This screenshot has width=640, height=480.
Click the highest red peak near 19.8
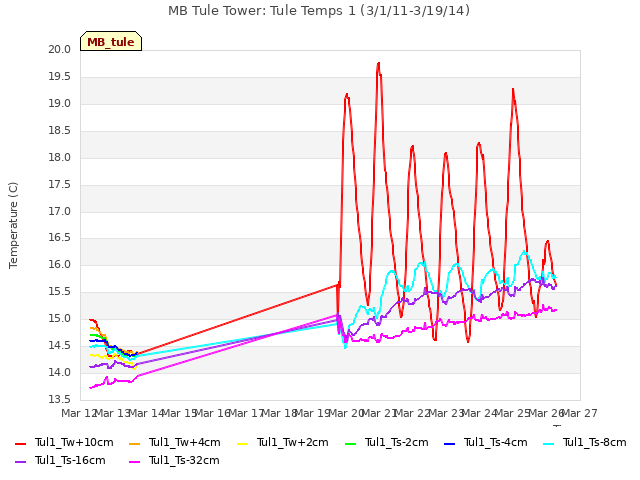pos(379,64)
